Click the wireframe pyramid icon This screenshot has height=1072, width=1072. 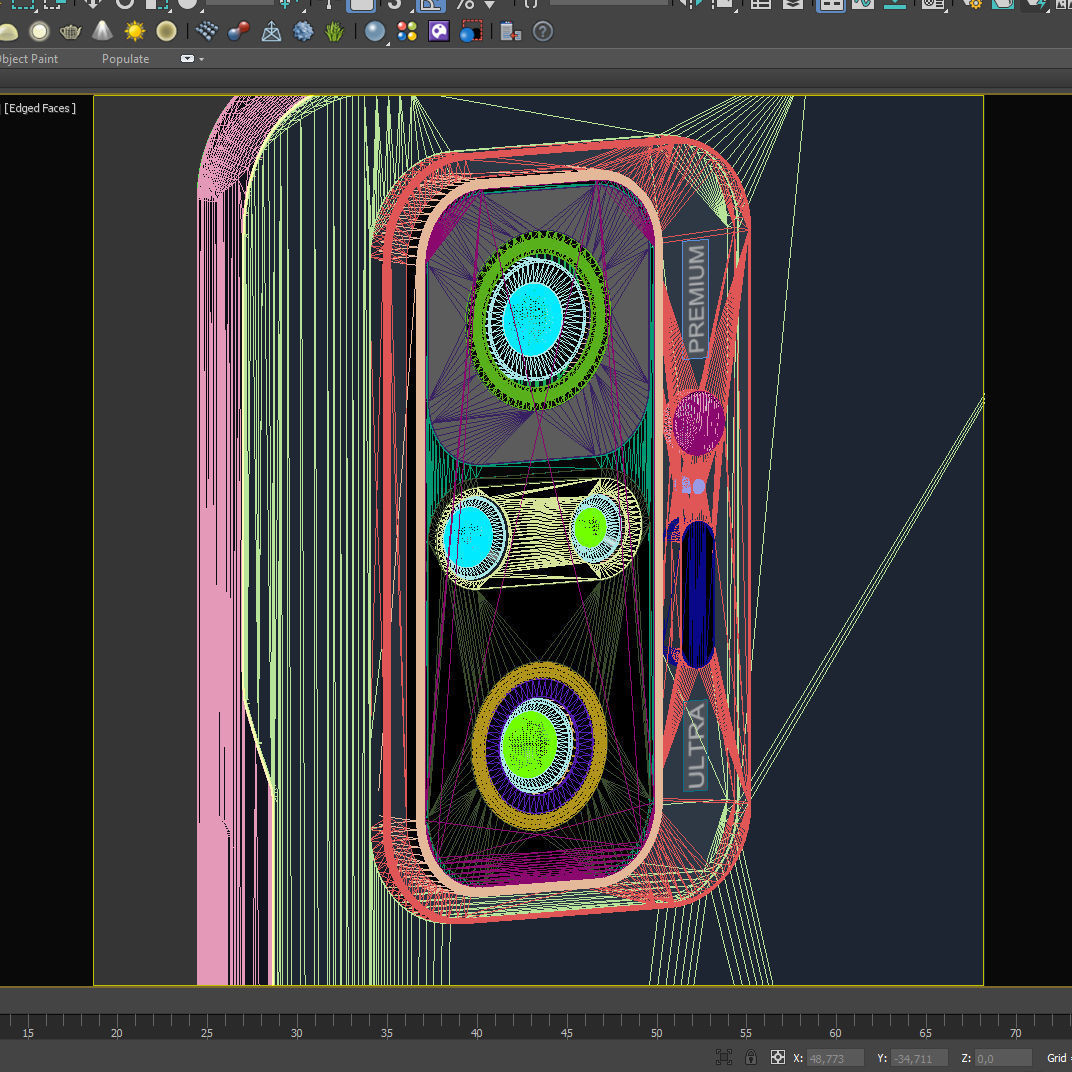(271, 31)
